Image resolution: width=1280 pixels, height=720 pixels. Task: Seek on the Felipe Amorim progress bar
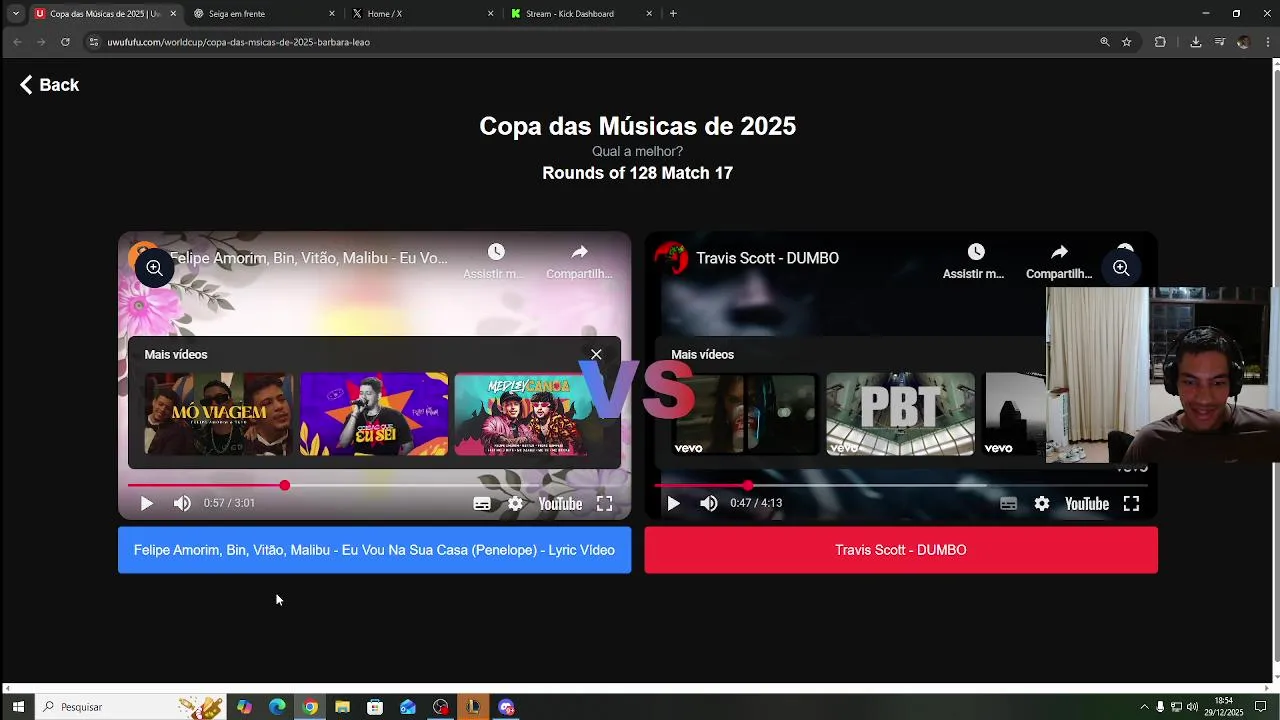[374, 485]
